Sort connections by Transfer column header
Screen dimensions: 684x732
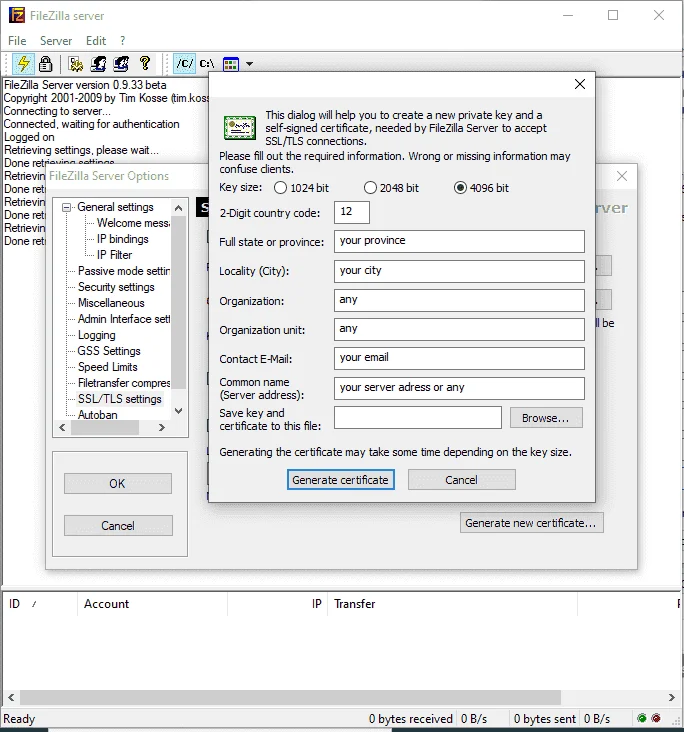452,604
